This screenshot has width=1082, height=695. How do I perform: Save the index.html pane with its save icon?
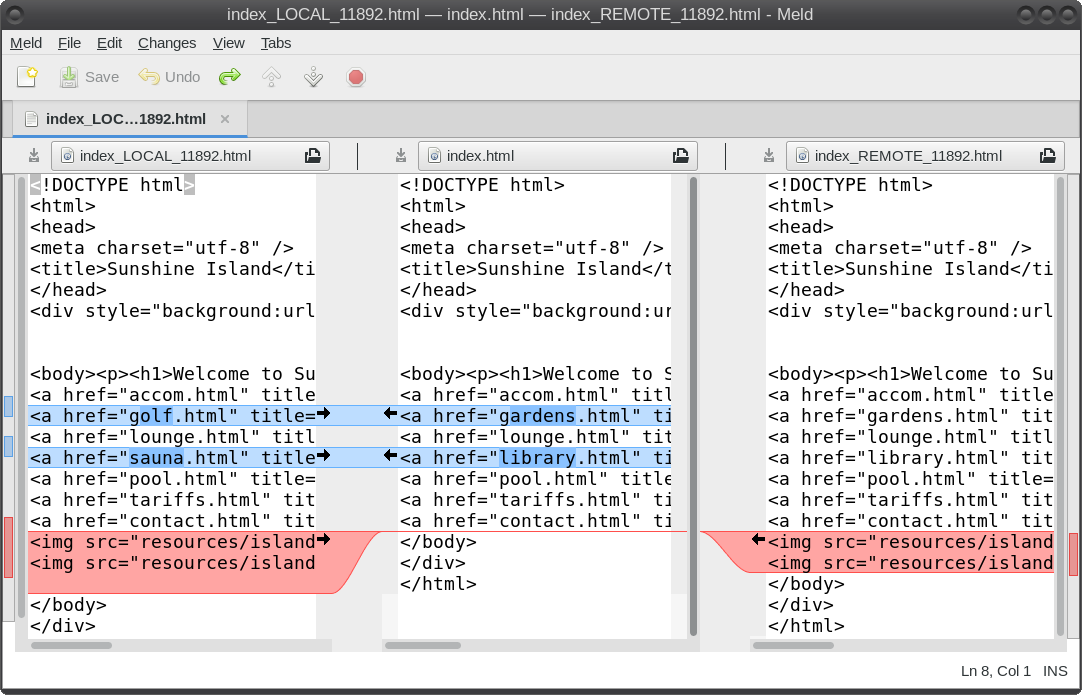[x=401, y=156]
